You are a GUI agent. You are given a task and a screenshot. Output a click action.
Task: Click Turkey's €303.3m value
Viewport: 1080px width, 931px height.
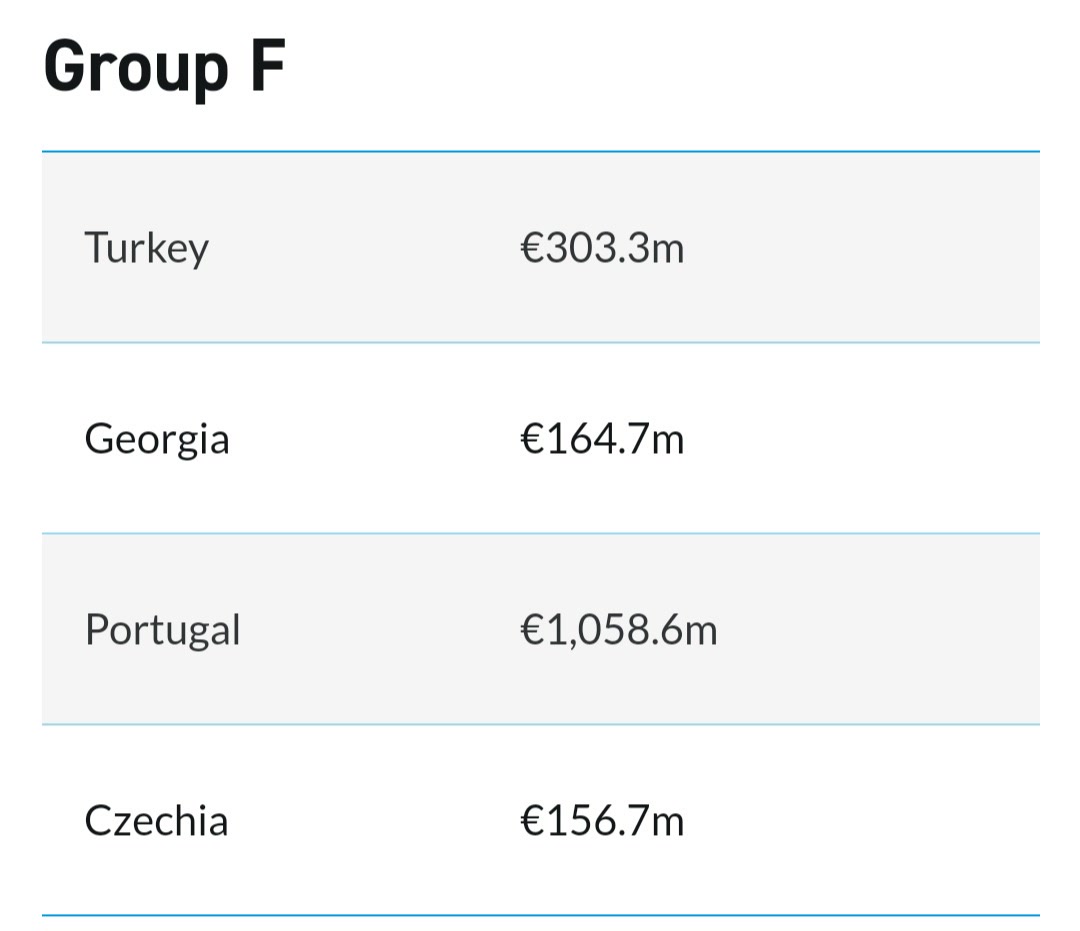(602, 248)
